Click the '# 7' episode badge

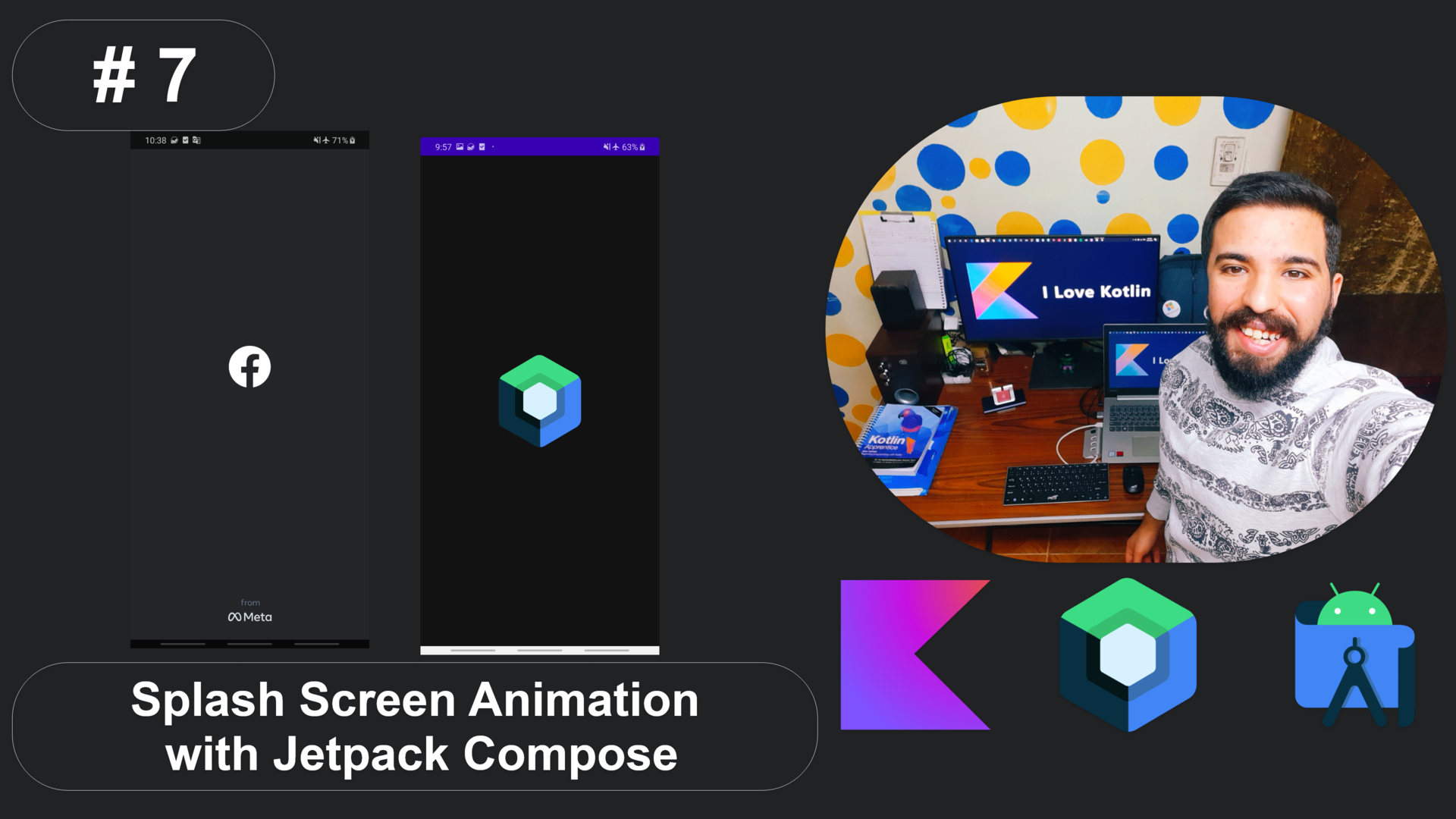pyautogui.click(x=143, y=75)
